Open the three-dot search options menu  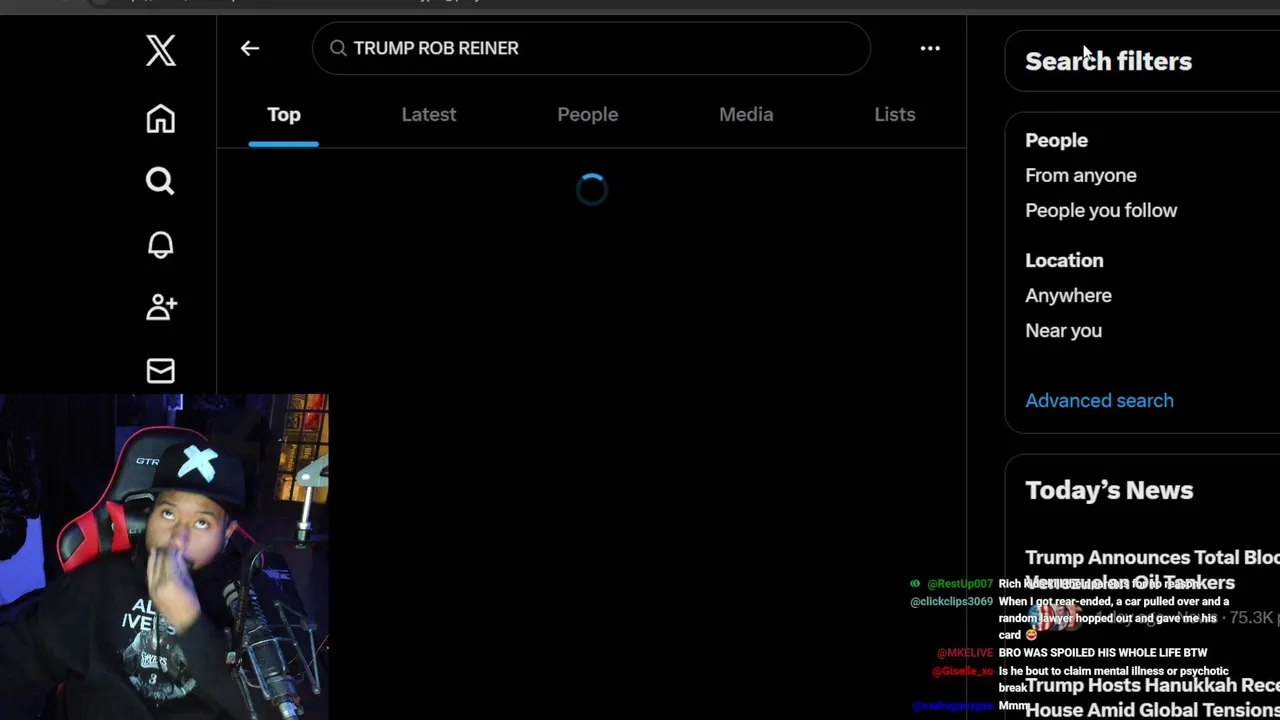[x=930, y=48]
